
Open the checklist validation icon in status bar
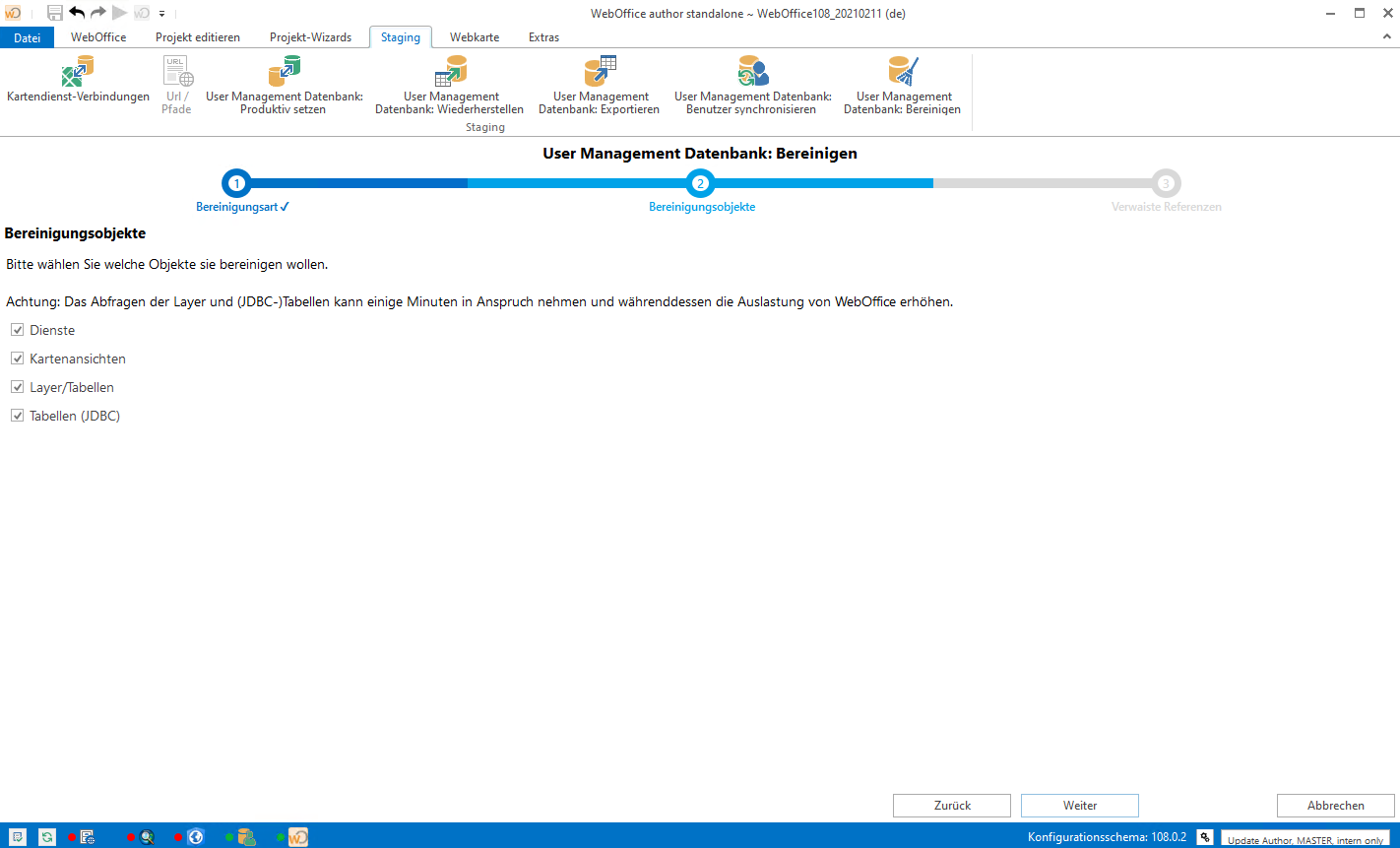(19, 837)
